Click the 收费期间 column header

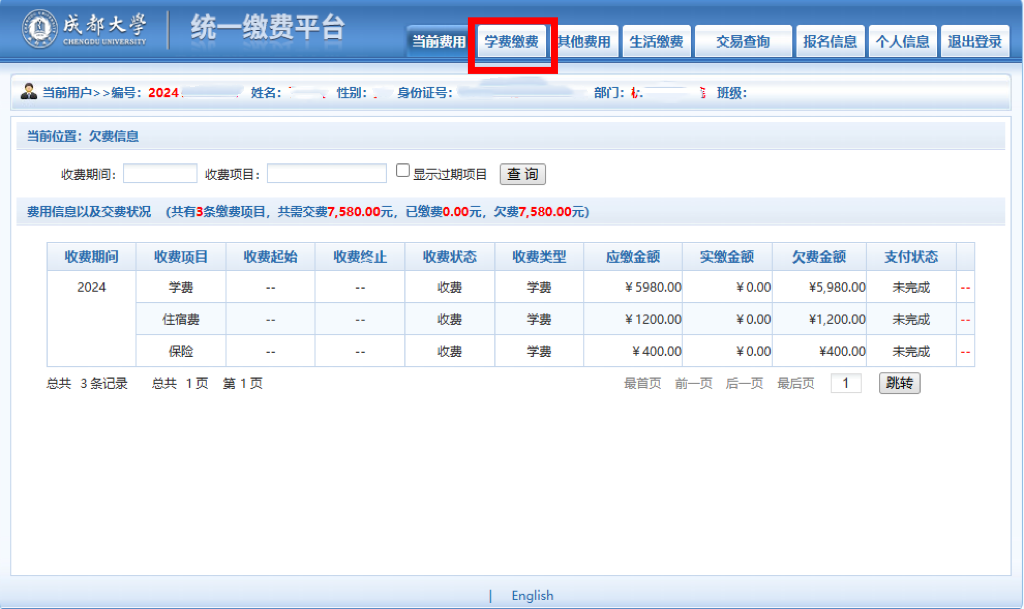[x=91, y=257]
